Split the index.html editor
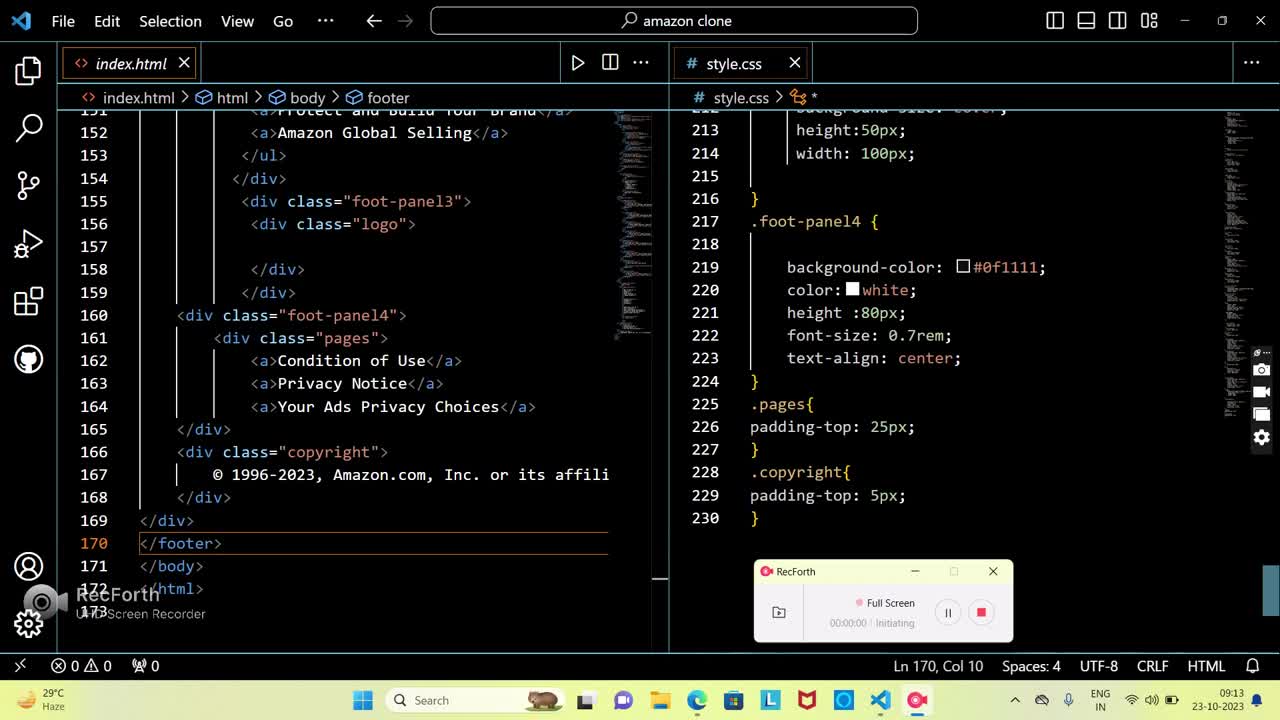The width and height of the screenshot is (1280, 720). [610, 63]
